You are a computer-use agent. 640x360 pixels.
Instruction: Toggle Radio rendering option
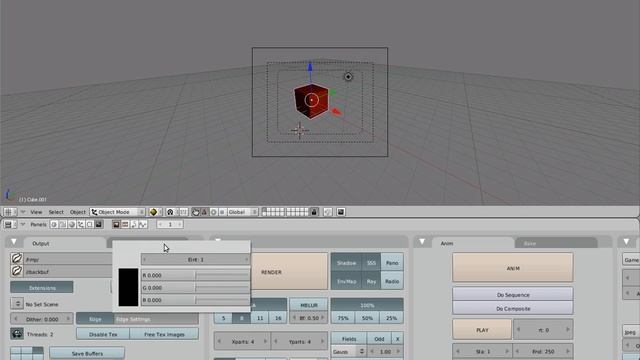pyautogui.click(x=392, y=281)
